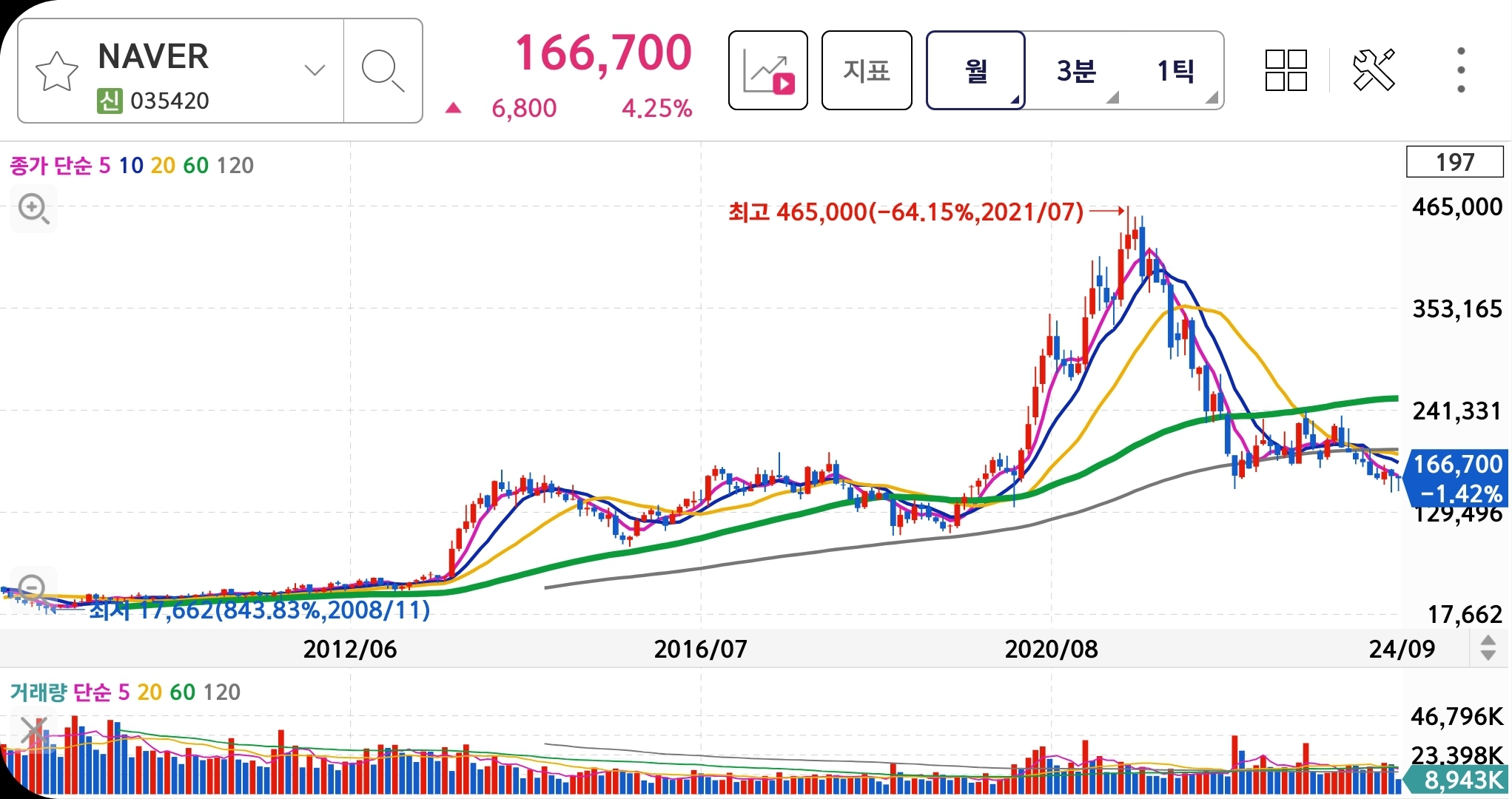This screenshot has width=1512, height=799.
Task: Open stock search with the magnifier icon
Action: 383,71
